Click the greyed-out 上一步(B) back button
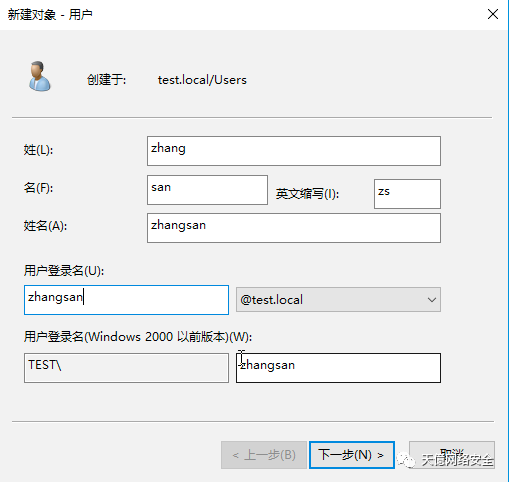 [x=264, y=455]
